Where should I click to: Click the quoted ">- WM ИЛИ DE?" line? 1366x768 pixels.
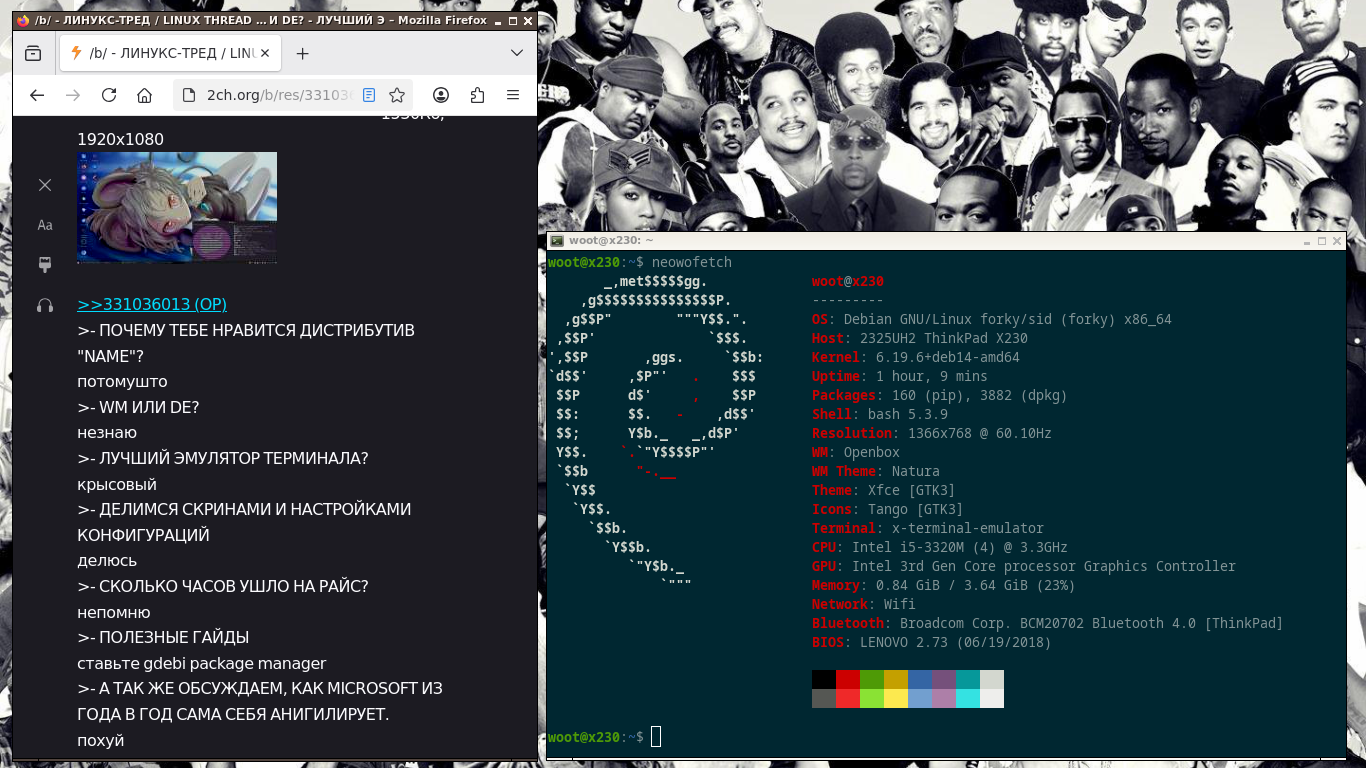(x=138, y=407)
